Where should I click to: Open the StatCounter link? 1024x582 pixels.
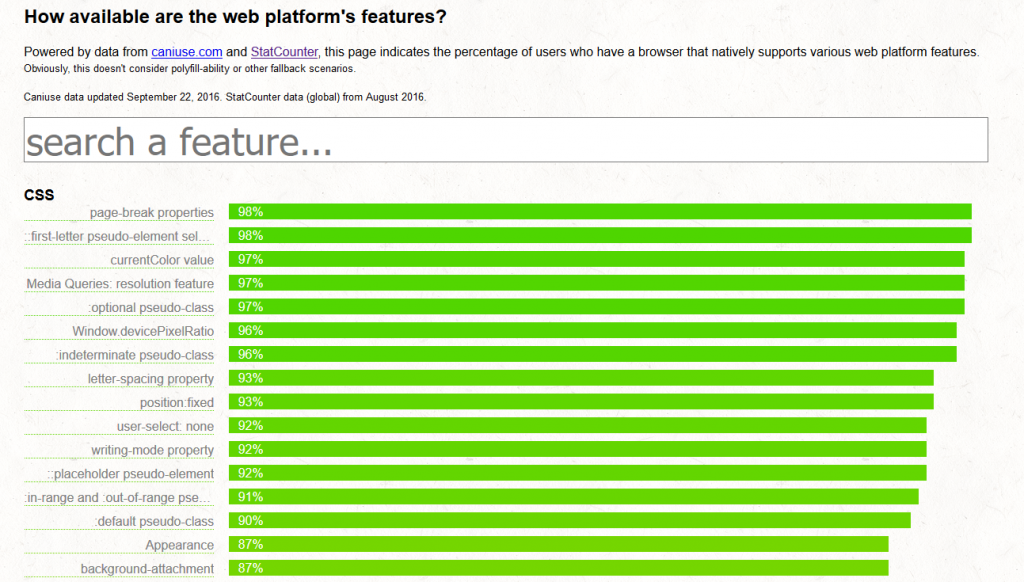pos(284,52)
